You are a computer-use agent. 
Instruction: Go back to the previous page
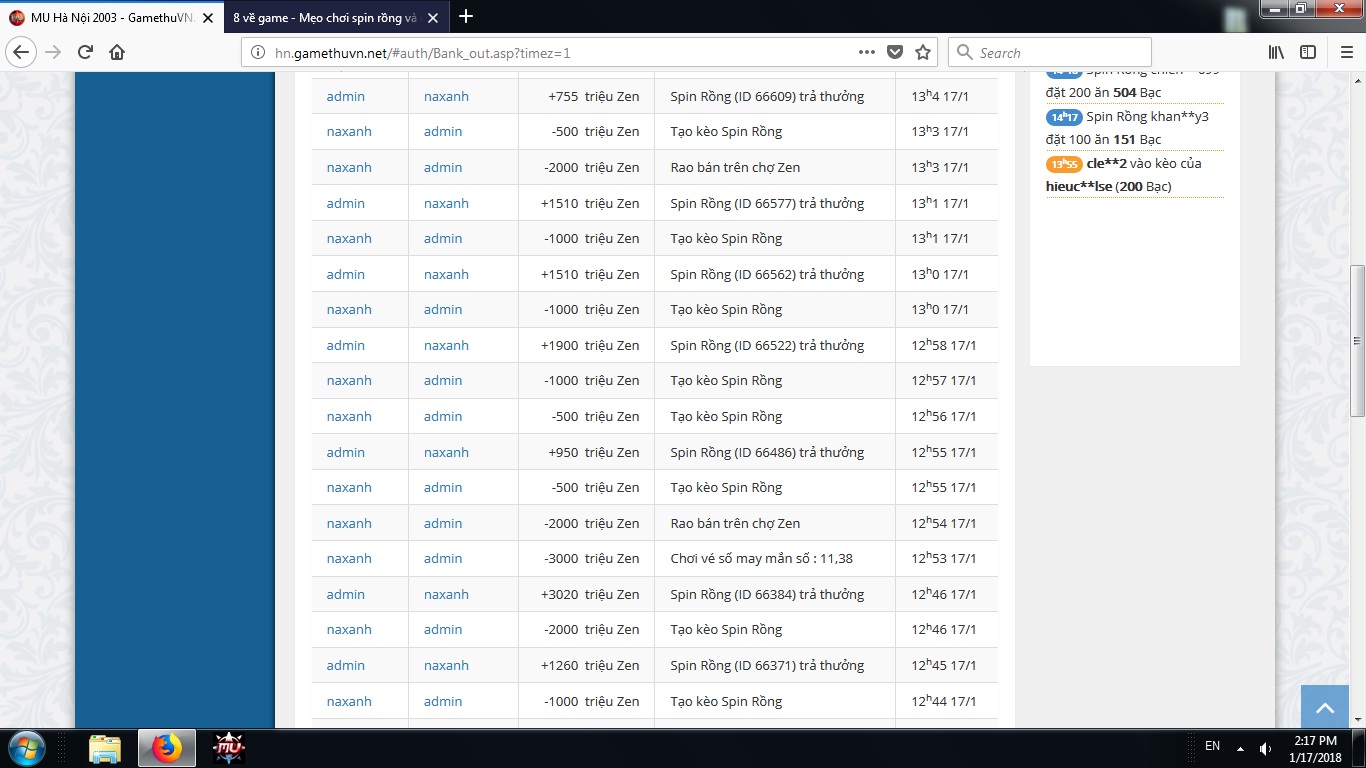tap(22, 52)
